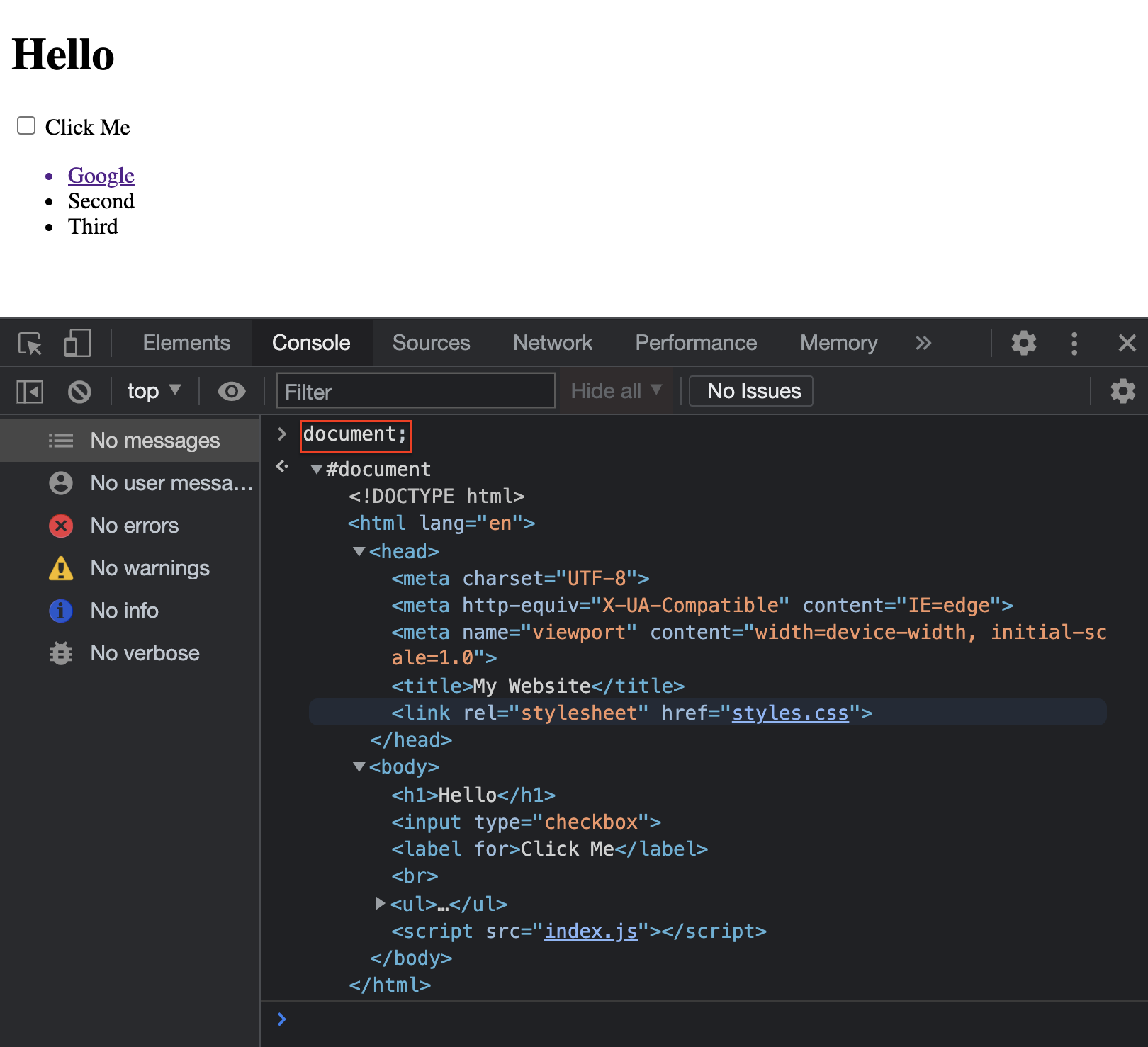Select the No verbose sidebar filter

(130, 653)
